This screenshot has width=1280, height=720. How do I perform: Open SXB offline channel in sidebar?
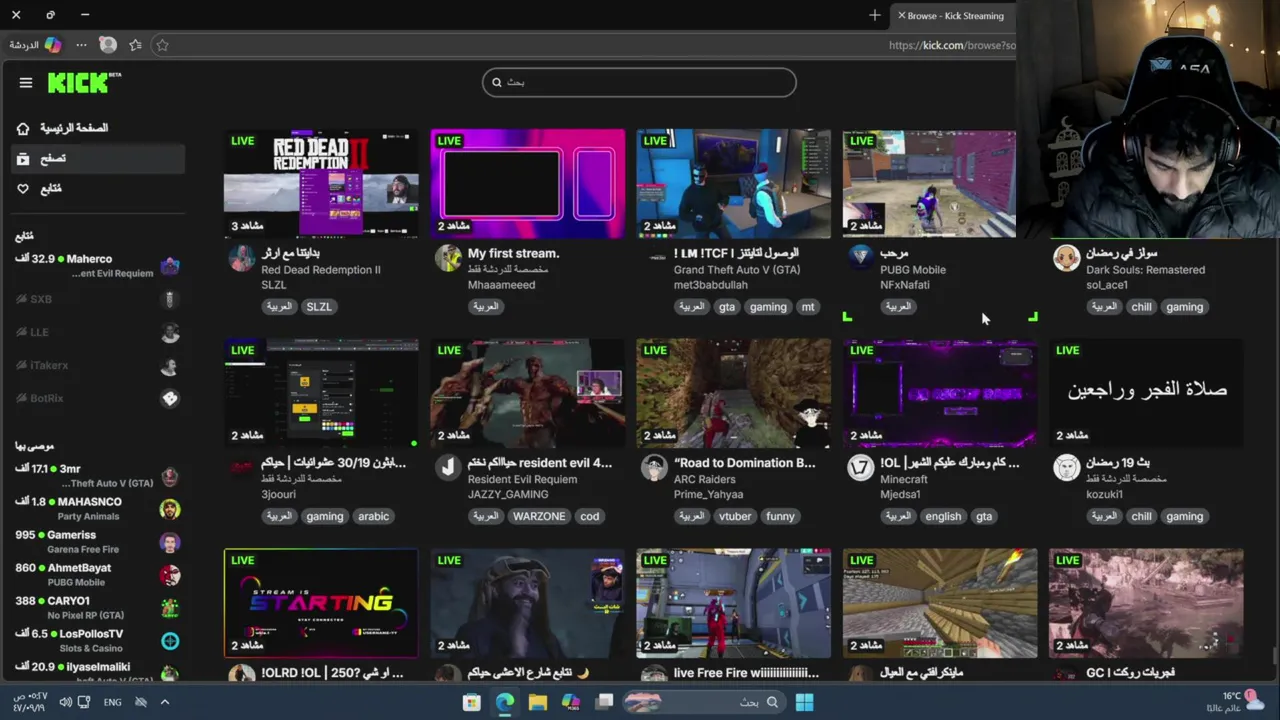[x=97, y=299]
